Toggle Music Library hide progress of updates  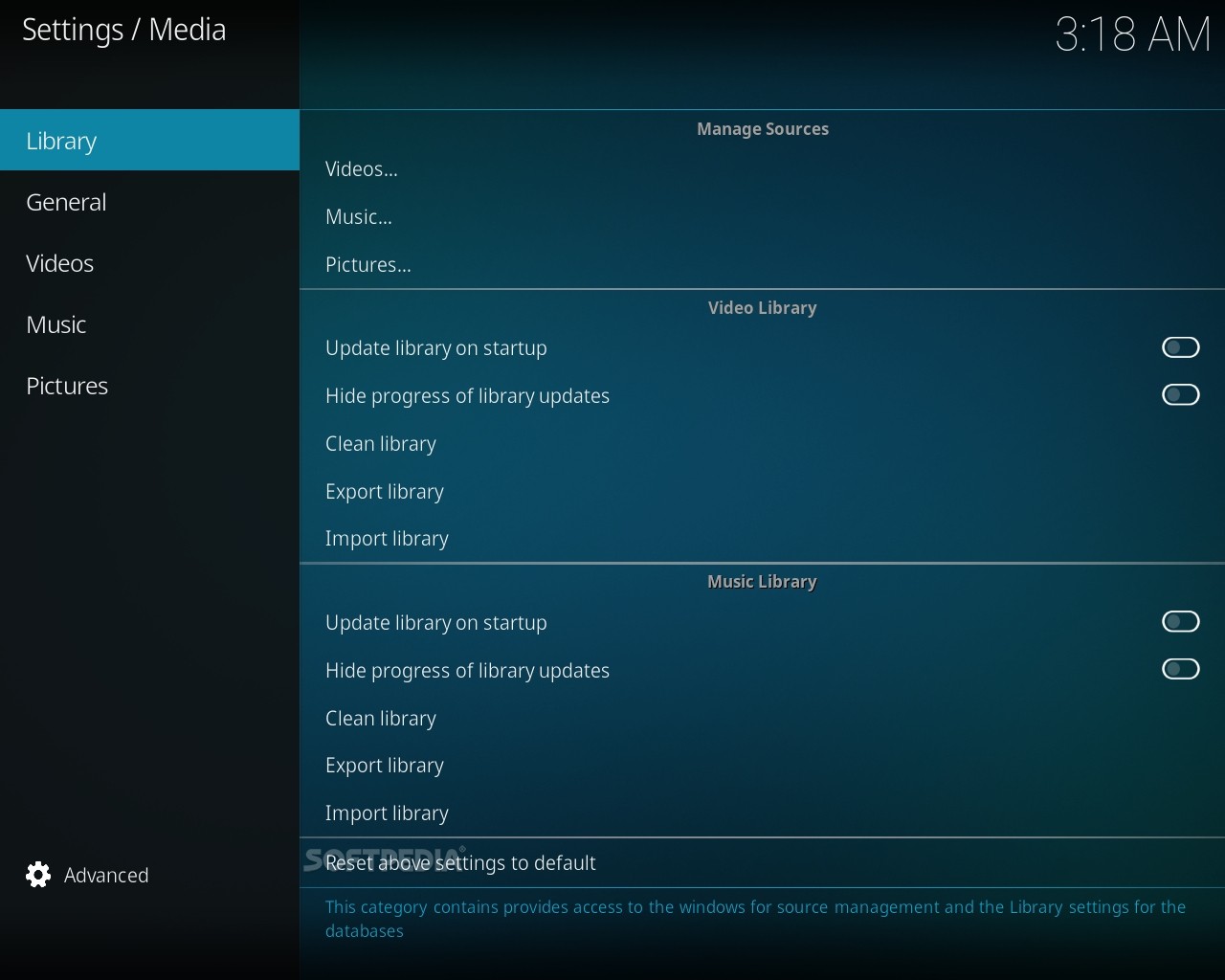click(1180, 670)
